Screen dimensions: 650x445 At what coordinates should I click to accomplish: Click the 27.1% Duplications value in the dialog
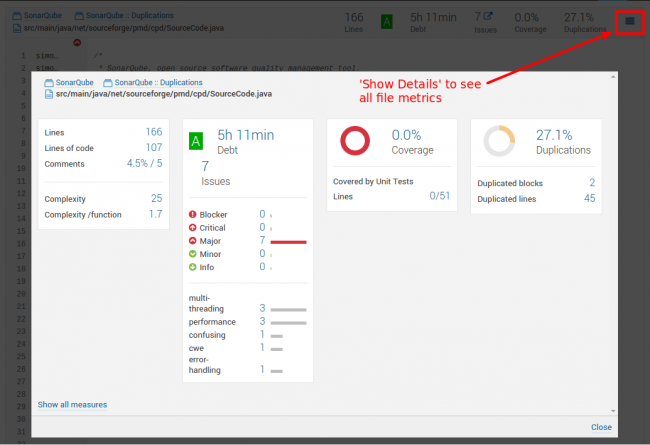pos(554,135)
